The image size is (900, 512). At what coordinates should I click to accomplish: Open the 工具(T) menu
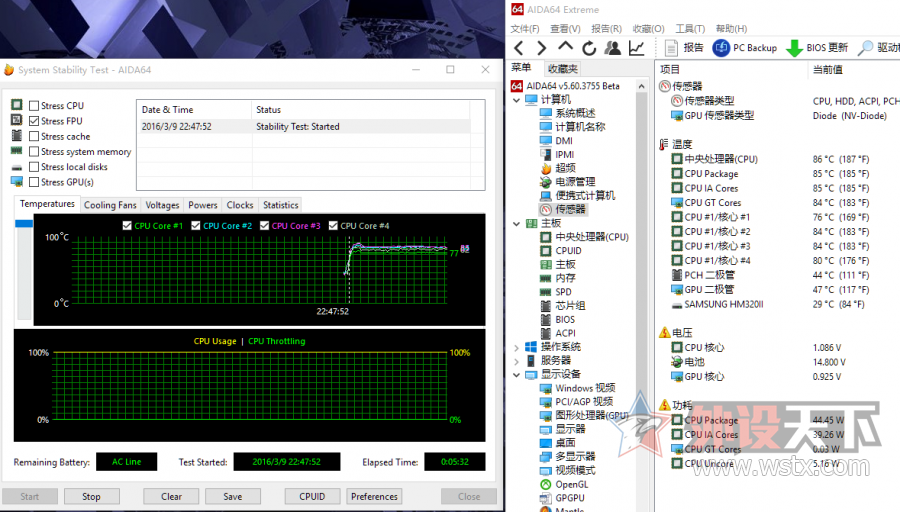(x=690, y=29)
